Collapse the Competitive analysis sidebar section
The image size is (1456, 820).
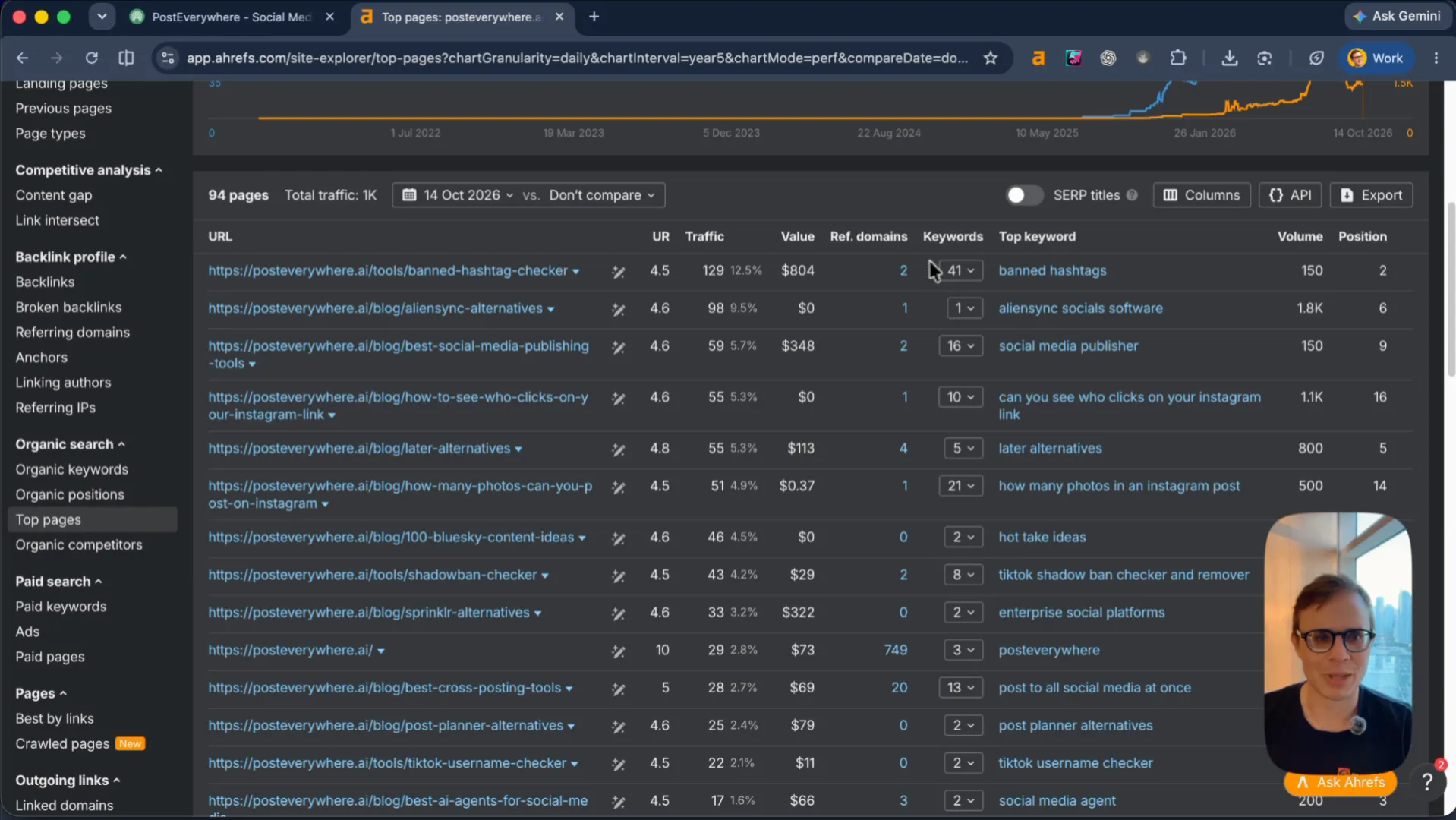(x=89, y=170)
